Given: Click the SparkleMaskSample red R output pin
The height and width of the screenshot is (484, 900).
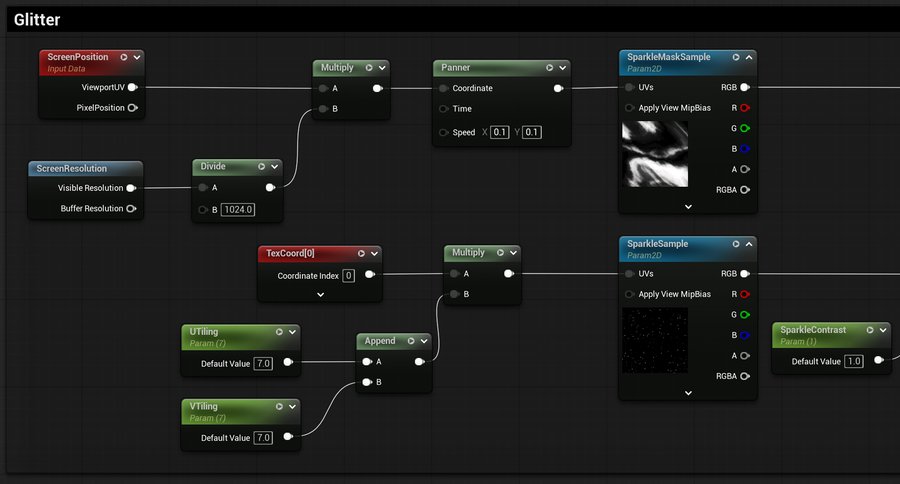Looking at the screenshot, I should (x=745, y=107).
